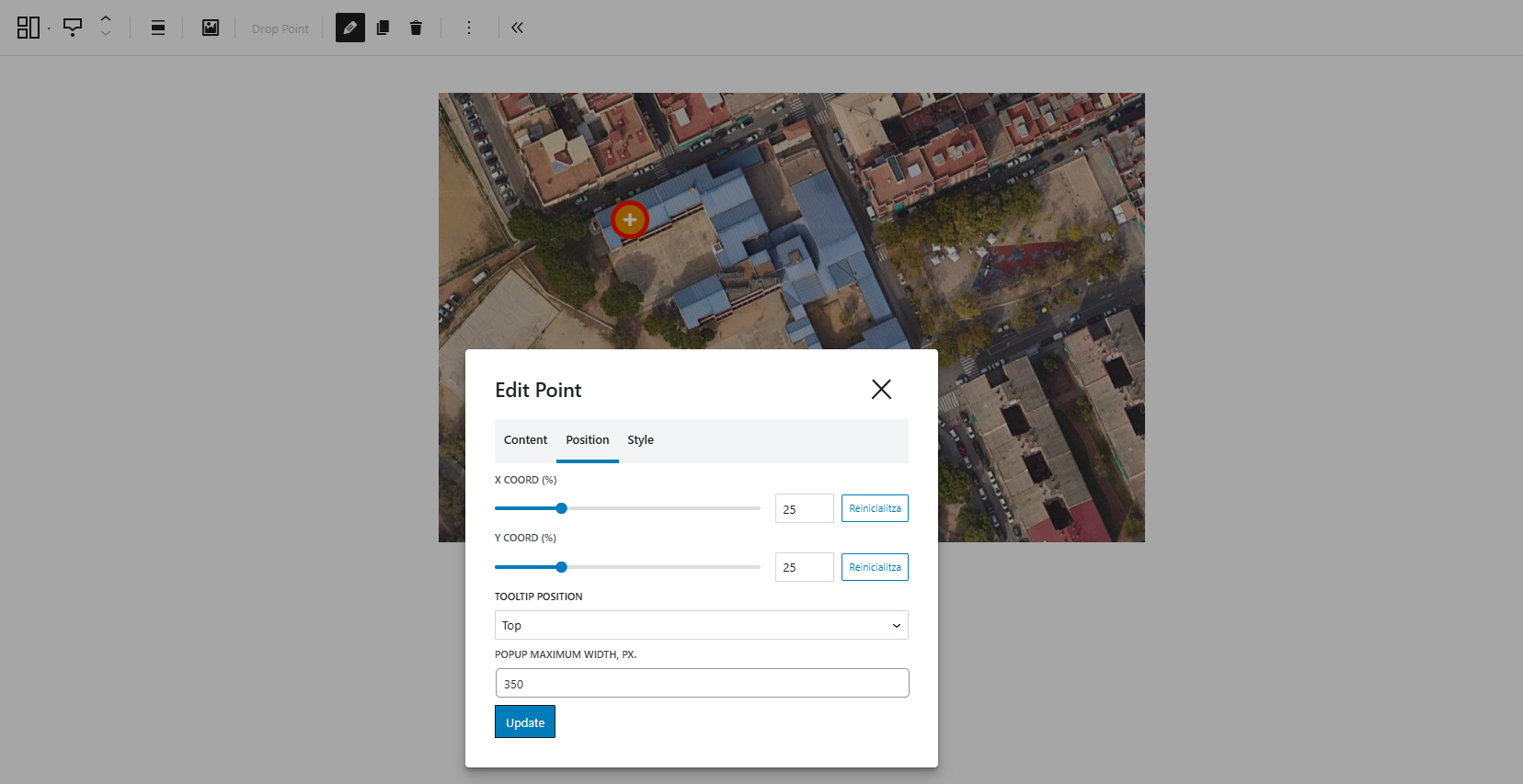Open the Tooltip Position dropdown

pos(701,625)
